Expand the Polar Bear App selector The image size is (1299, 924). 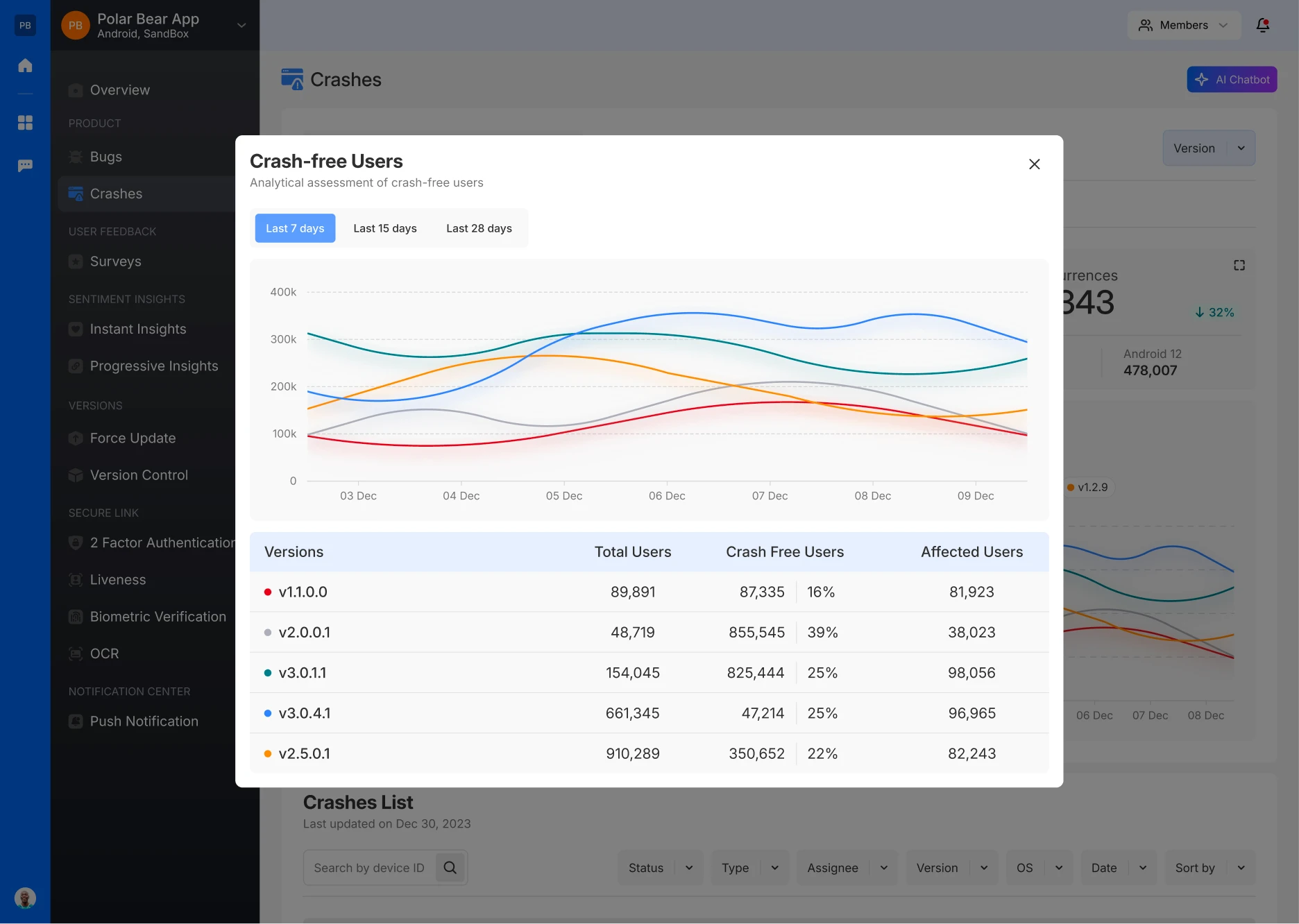coord(241,26)
